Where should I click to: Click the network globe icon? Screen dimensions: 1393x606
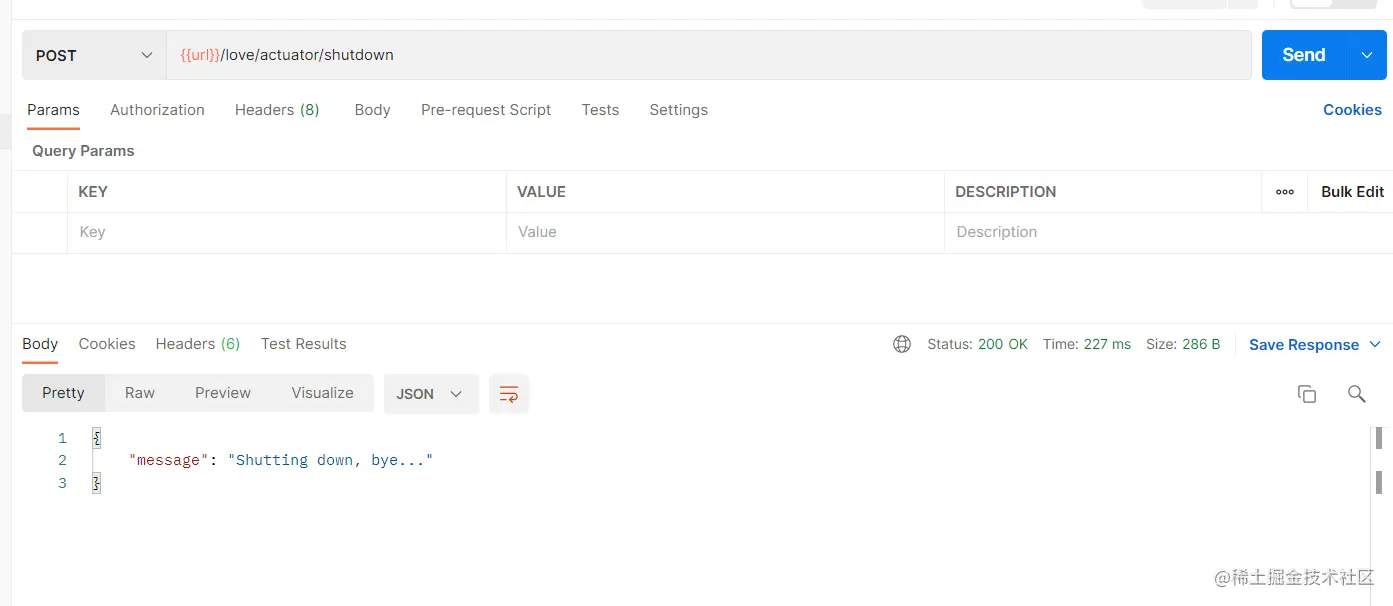[902, 344]
